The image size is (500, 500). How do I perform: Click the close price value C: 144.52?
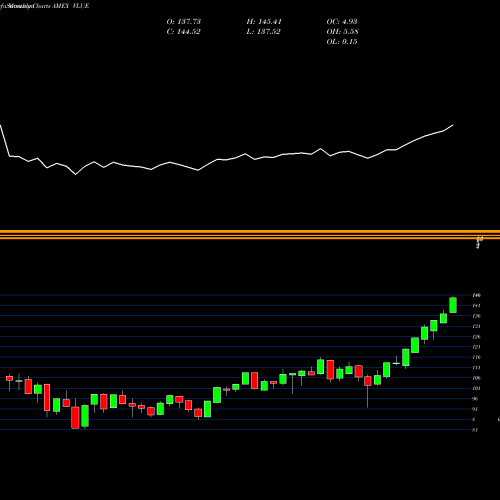183,32
